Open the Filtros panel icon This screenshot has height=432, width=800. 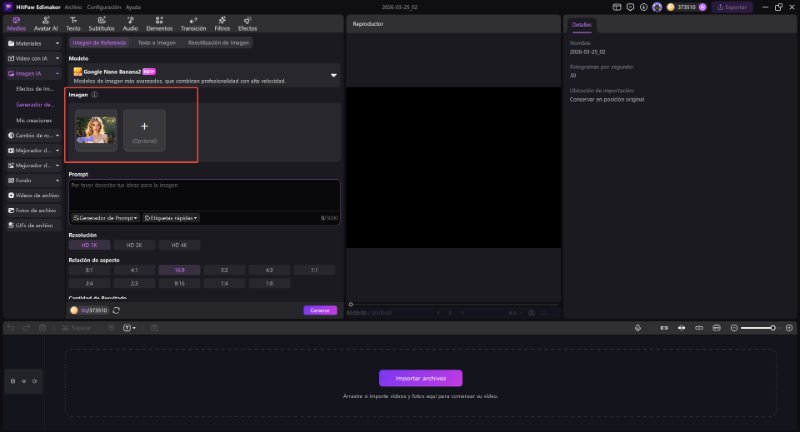click(x=222, y=24)
